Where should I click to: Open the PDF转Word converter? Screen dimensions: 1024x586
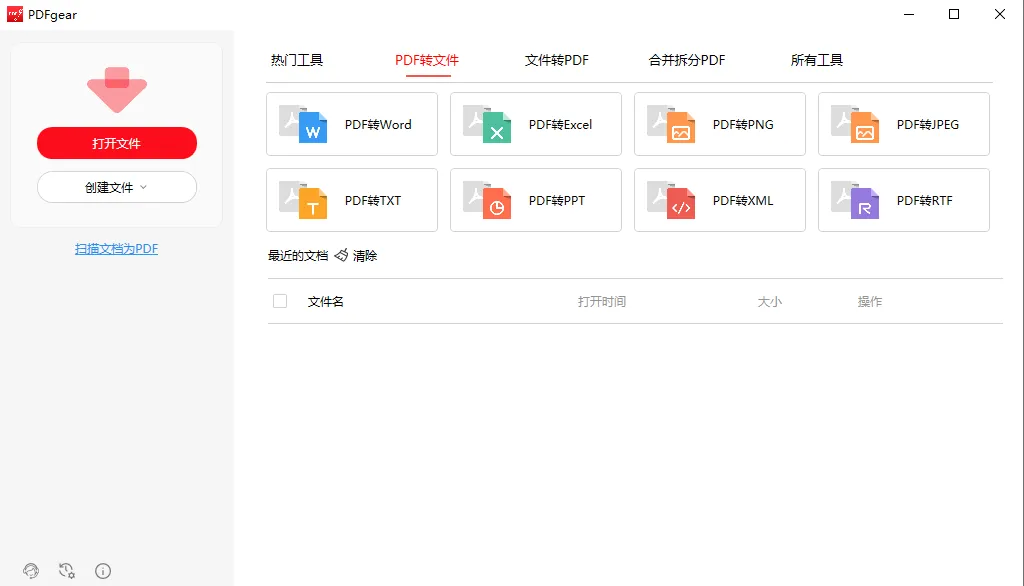point(352,124)
